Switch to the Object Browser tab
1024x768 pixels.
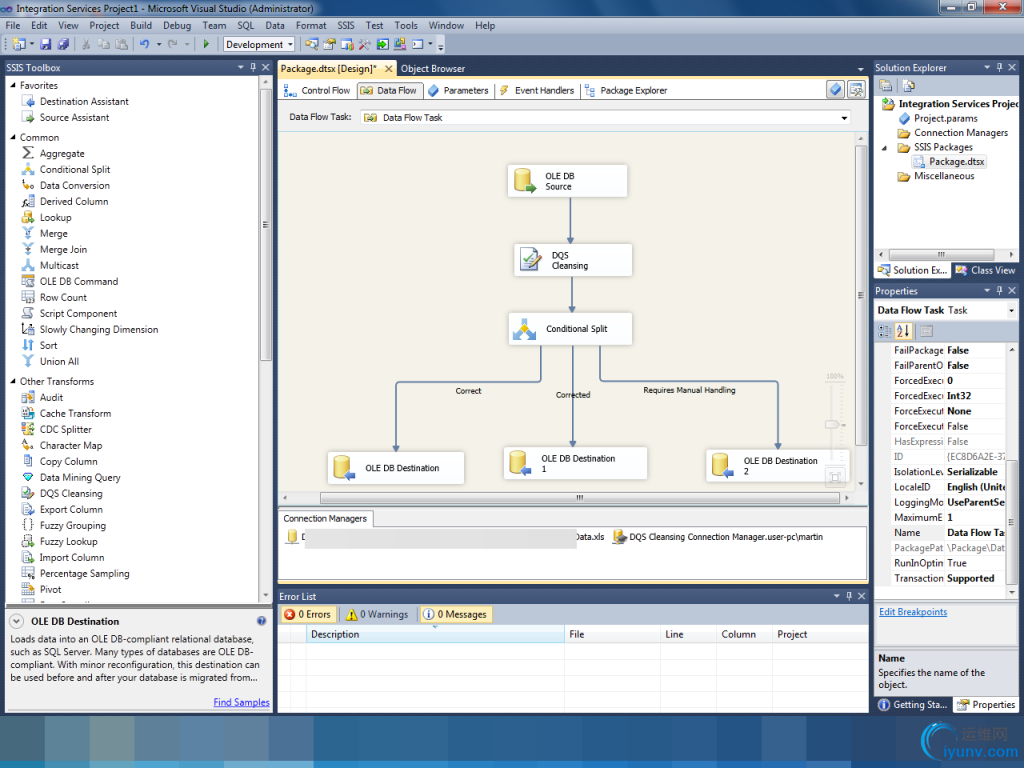(x=432, y=69)
